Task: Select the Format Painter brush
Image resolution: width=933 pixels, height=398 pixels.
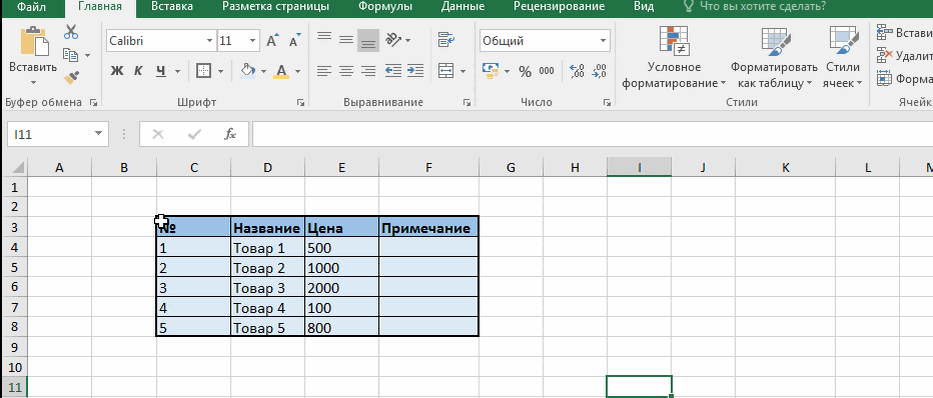Action: 71,77
